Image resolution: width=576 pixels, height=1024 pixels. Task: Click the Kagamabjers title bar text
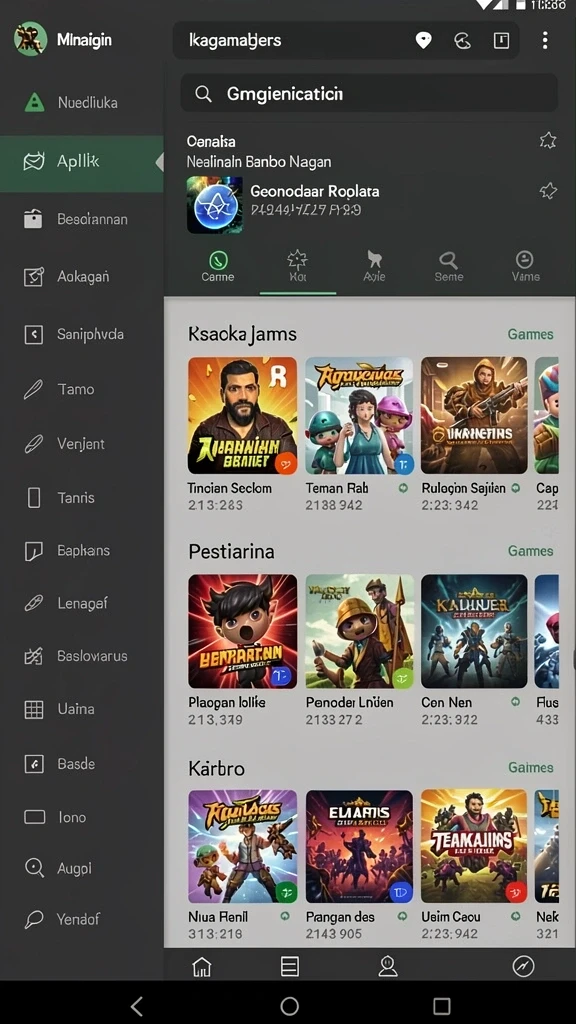pyautogui.click(x=235, y=40)
